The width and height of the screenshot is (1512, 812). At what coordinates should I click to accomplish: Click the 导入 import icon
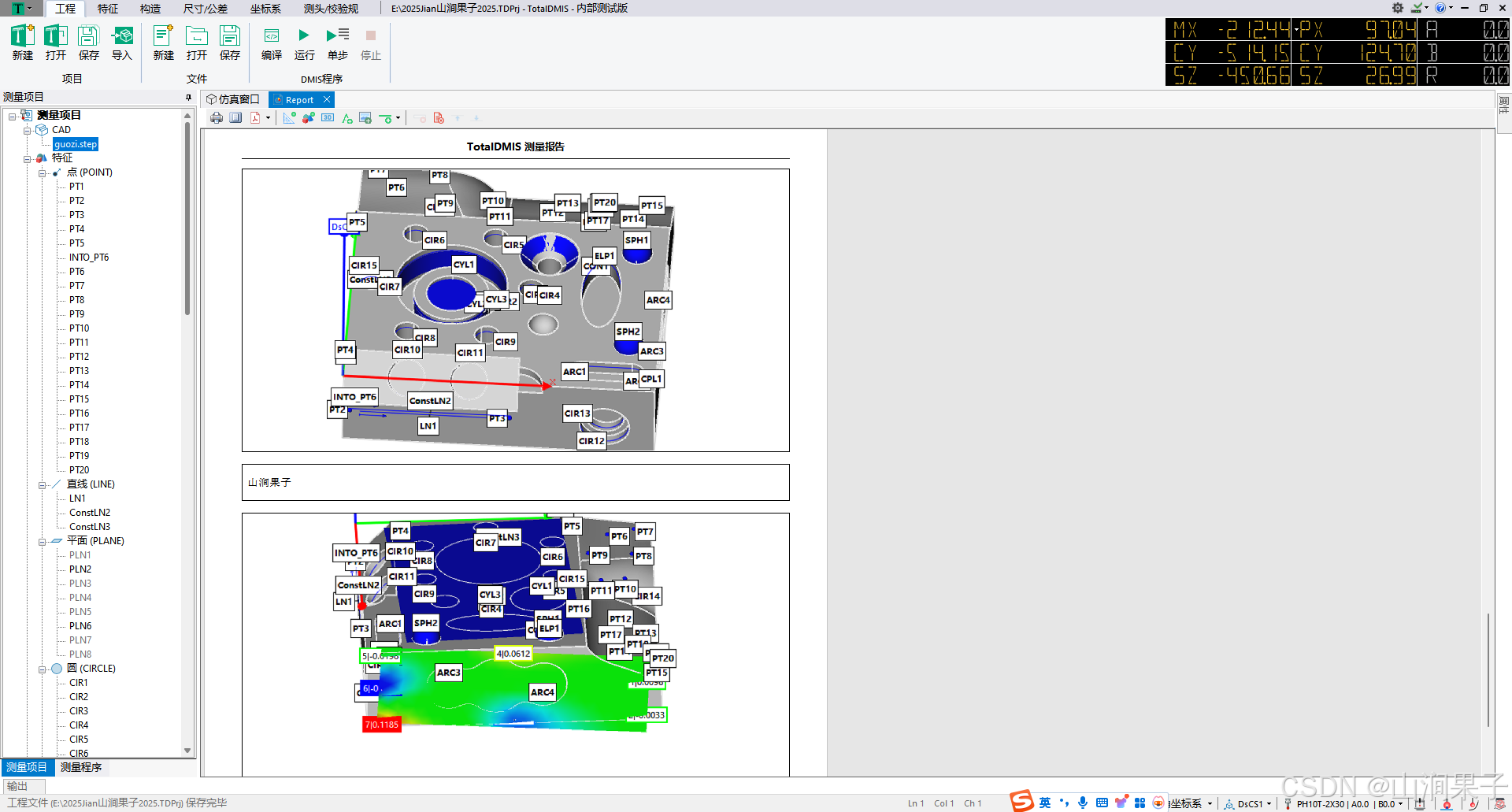tap(122, 43)
